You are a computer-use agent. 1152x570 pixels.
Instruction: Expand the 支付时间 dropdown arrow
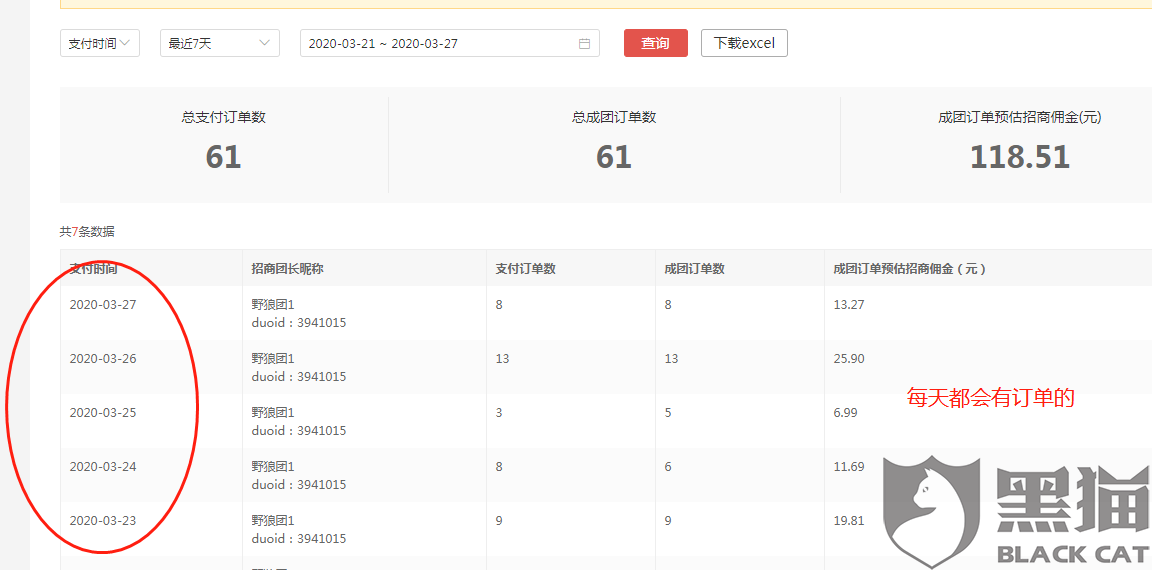coord(125,43)
